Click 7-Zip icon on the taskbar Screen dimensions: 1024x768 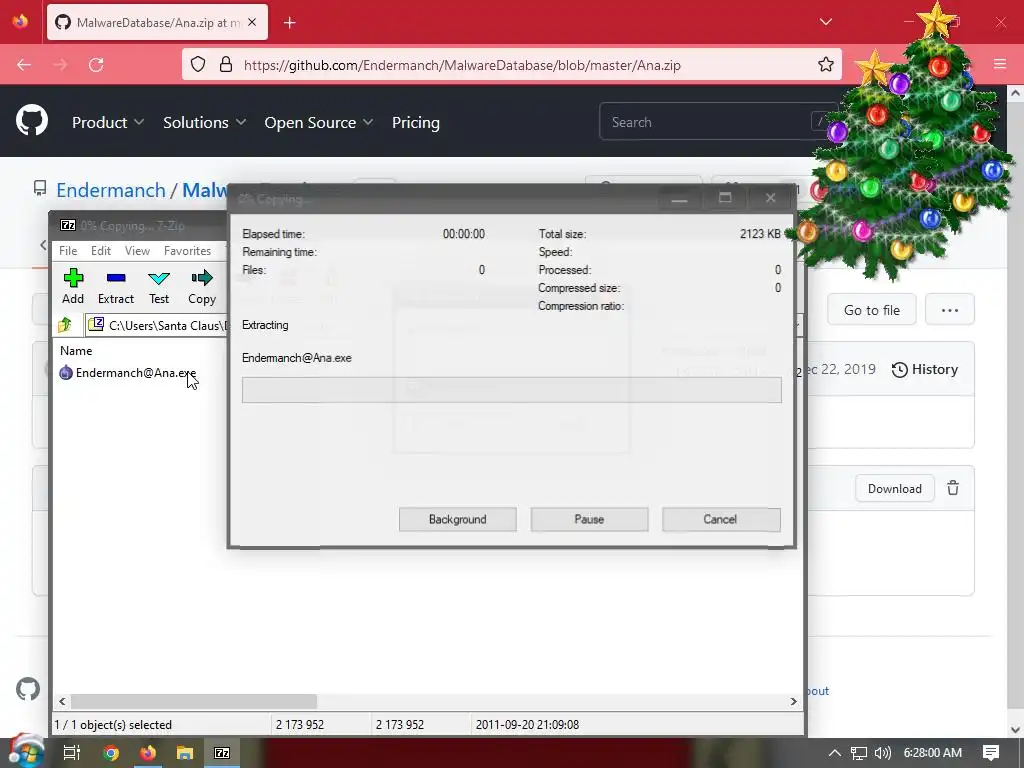pyautogui.click(x=222, y=753)
